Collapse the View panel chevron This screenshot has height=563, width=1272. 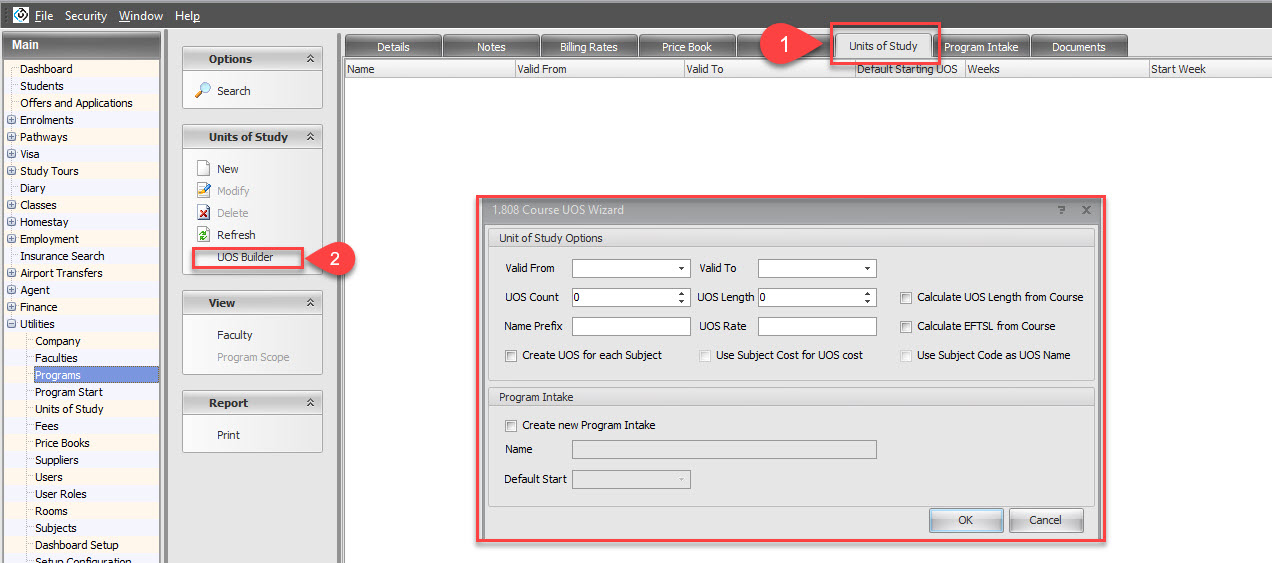pyautogui.click(x=310, y=303)
